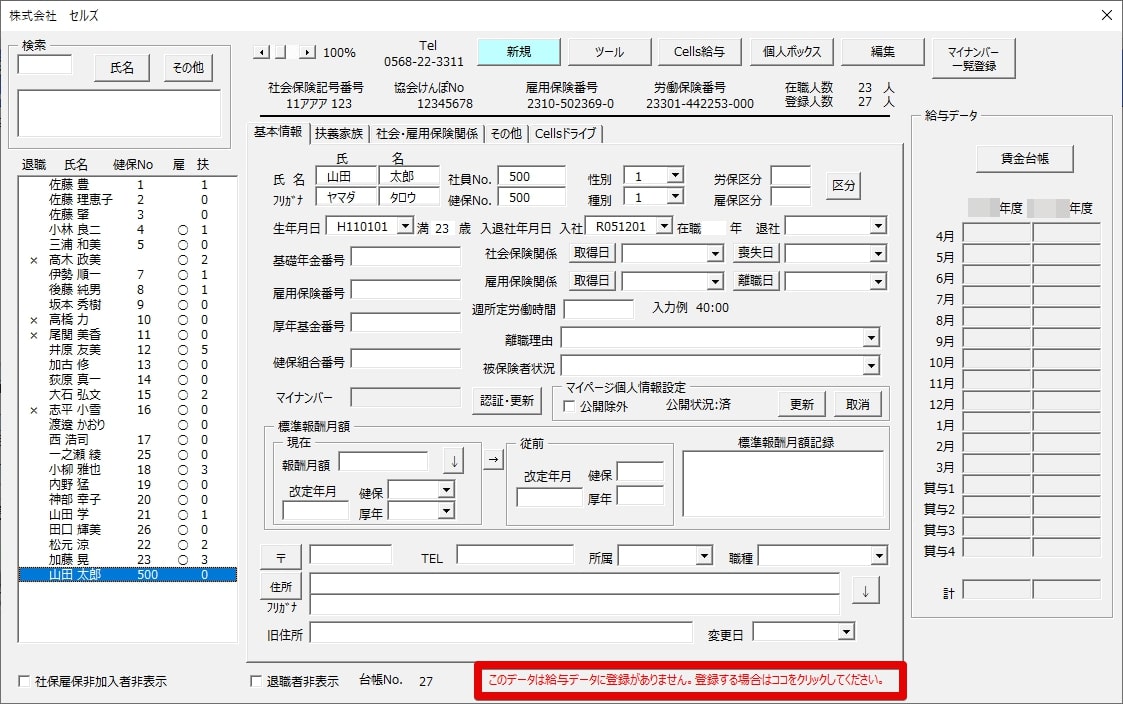The height and width of the screenshot is (704, 1123).
Task: Open the 性別 dropdown
Action: pos(675,175)
